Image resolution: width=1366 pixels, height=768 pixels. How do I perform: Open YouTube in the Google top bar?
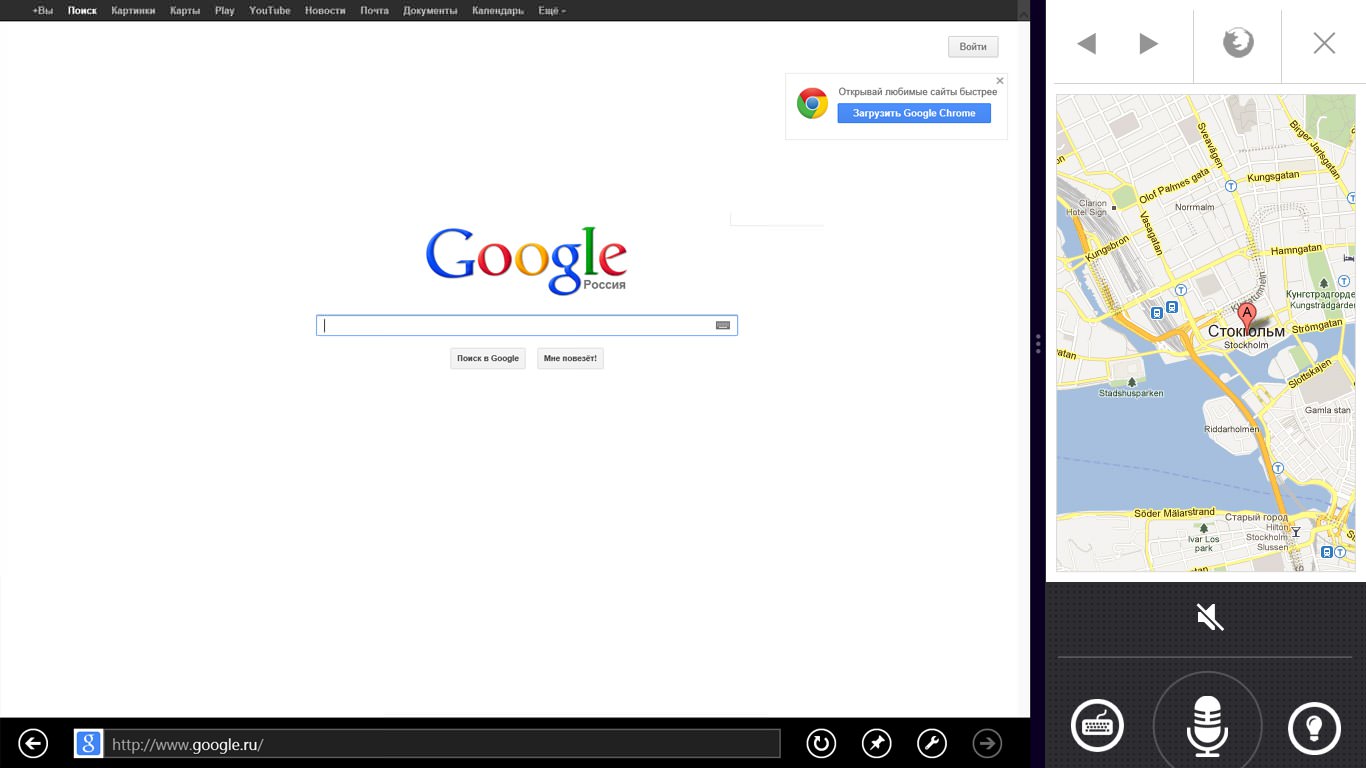click(270, 10)
